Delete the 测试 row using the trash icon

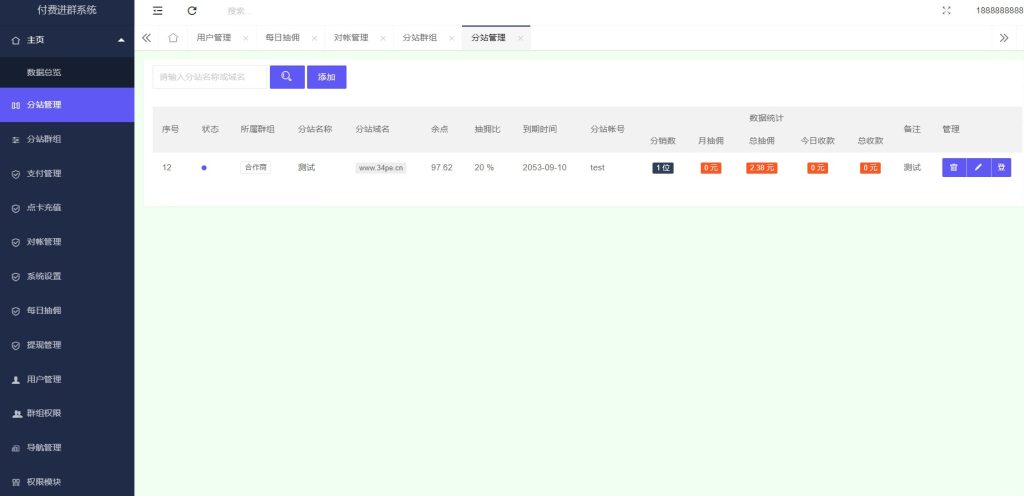tap(953, 167)
